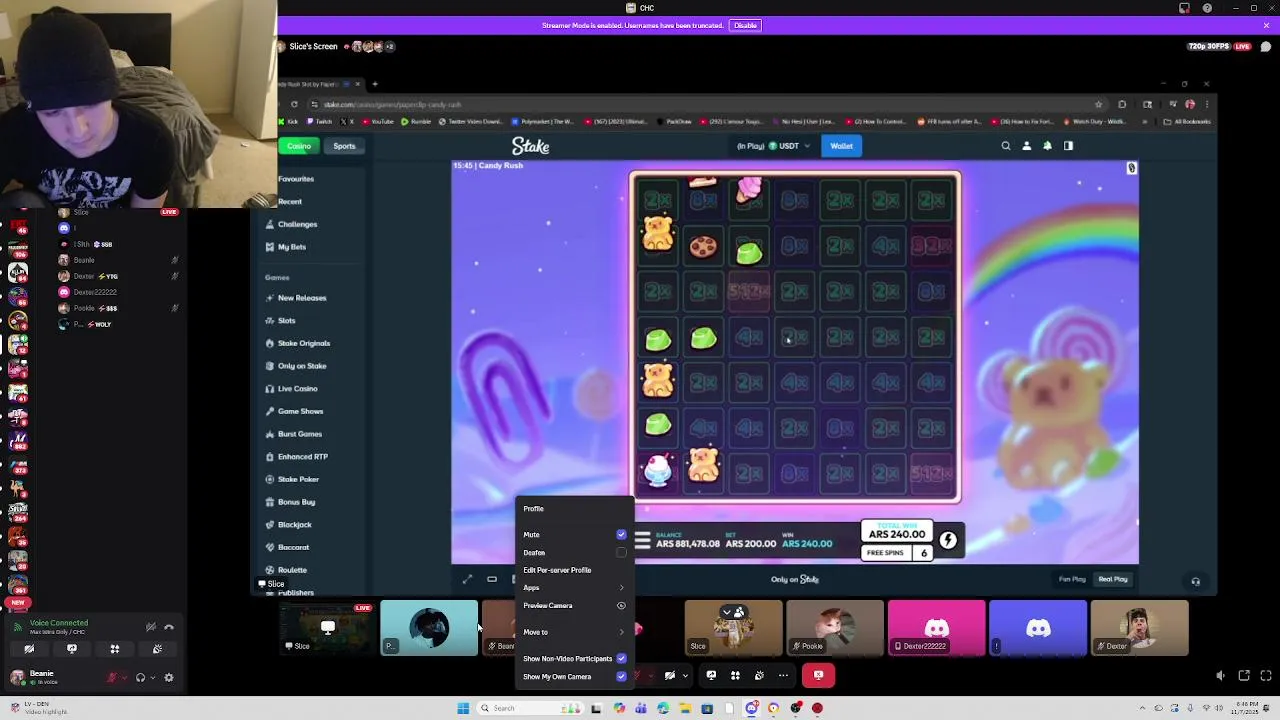Open Stake search magnifier icon
Image resolution: width=1280 pixels, height=720 pixels.
(x=1006, y=146)
